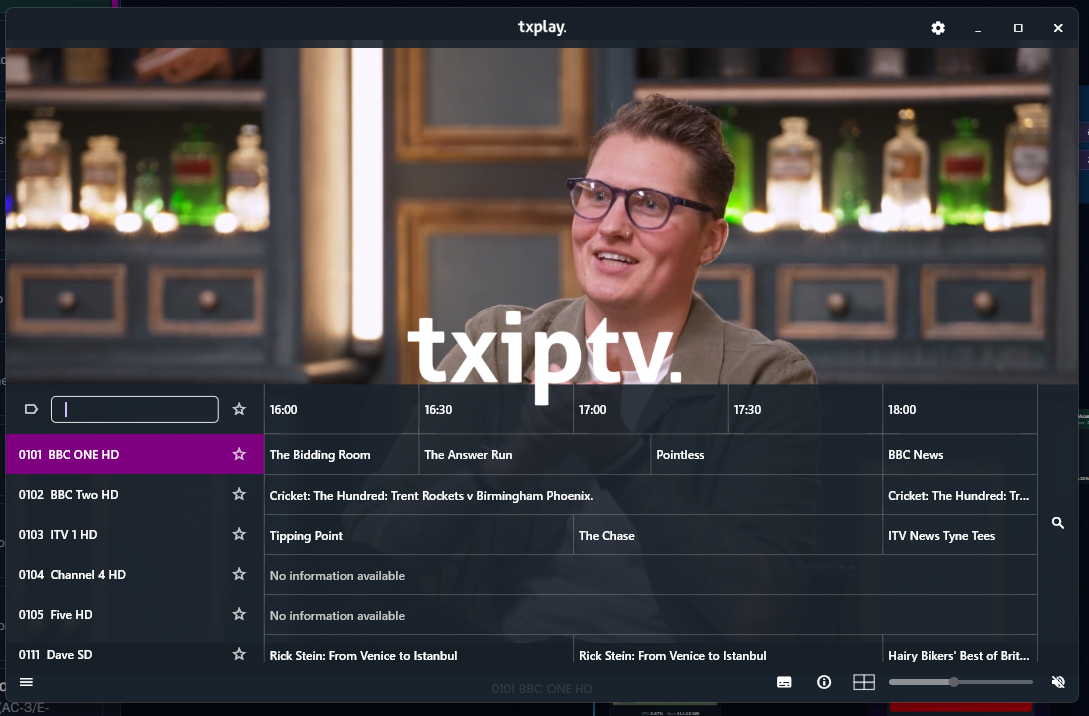The width and height of the screenshot is (1089, 716).
Task: Open The Bidding Room programme
Action: coord(342,455)
